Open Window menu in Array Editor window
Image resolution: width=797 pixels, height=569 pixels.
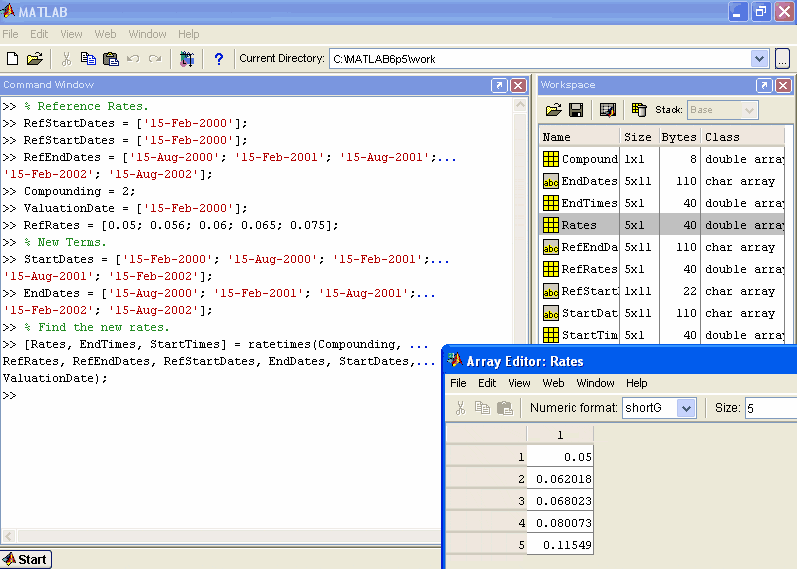point(595,383)
